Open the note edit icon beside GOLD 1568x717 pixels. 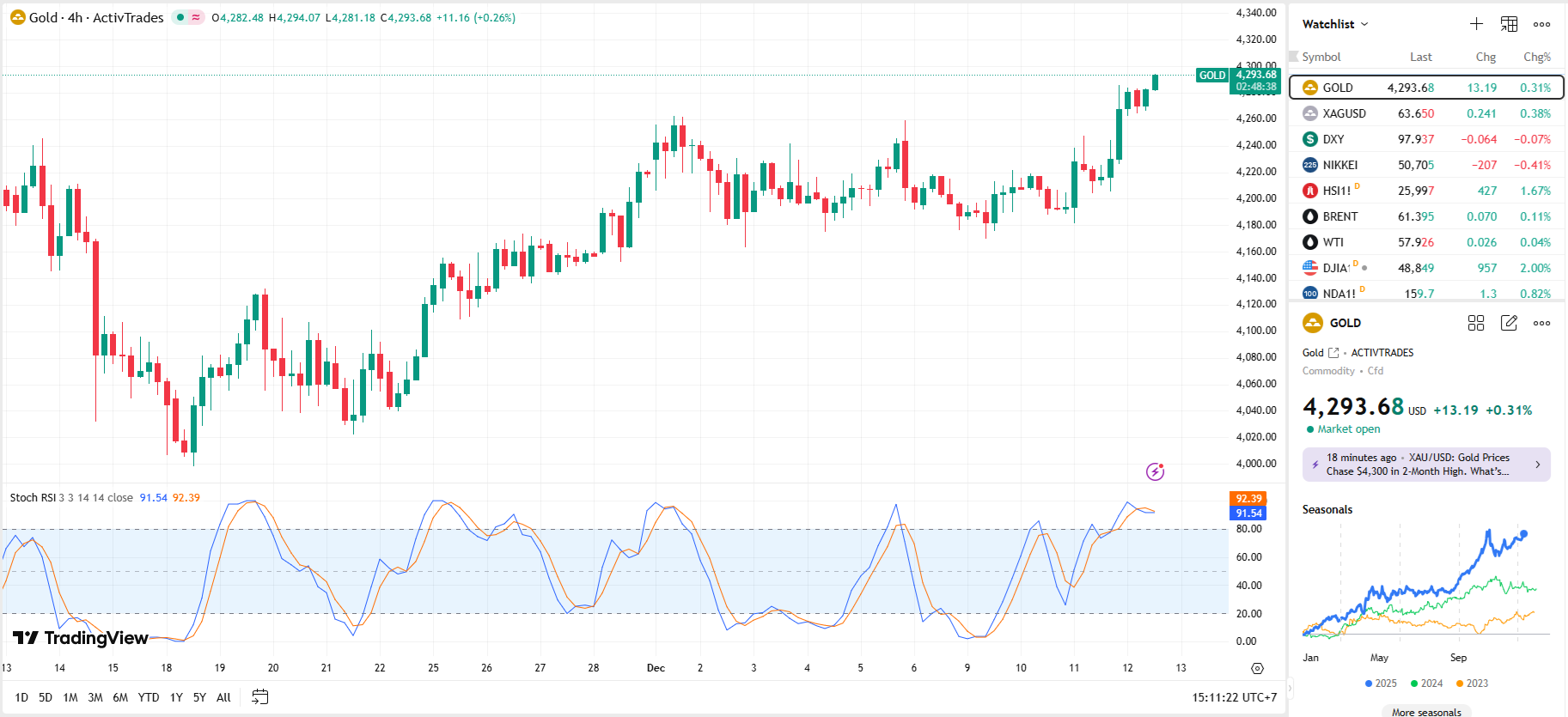click(1509, 323)
